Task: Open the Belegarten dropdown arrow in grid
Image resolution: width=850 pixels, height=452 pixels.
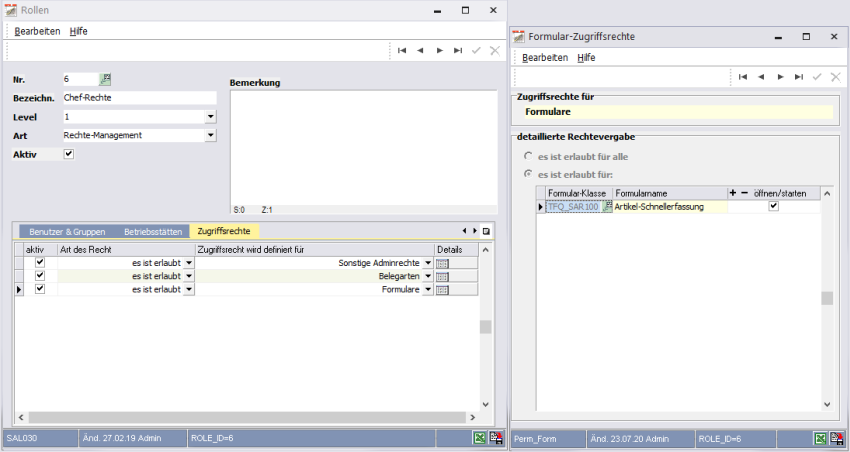Action: [428, 276]
